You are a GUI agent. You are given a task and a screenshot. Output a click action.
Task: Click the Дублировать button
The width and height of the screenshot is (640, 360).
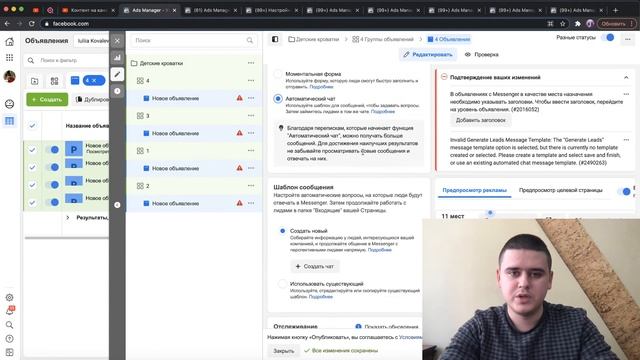[x=92, y=99]
